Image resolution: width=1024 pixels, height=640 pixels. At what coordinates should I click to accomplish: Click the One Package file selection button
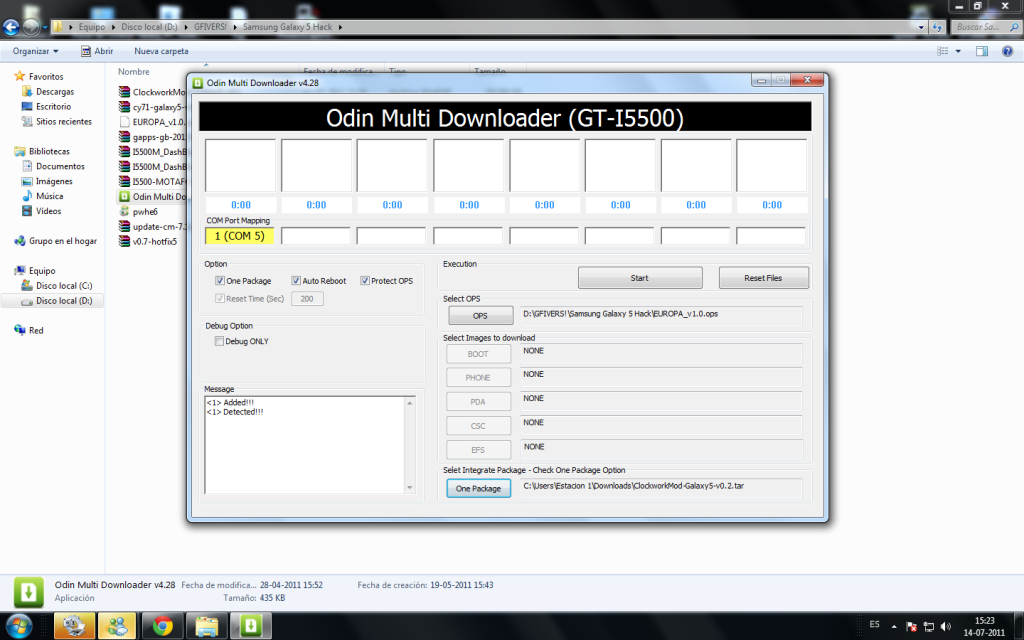pos(479,488)
